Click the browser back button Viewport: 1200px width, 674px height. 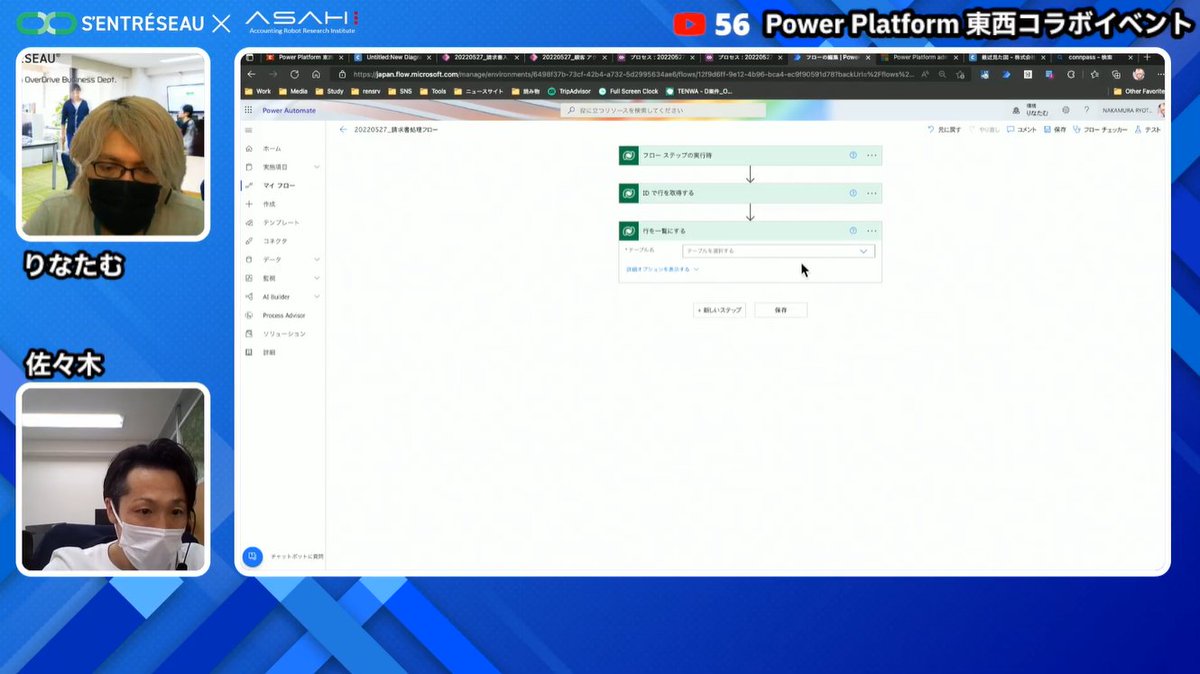tap(252, 74)
